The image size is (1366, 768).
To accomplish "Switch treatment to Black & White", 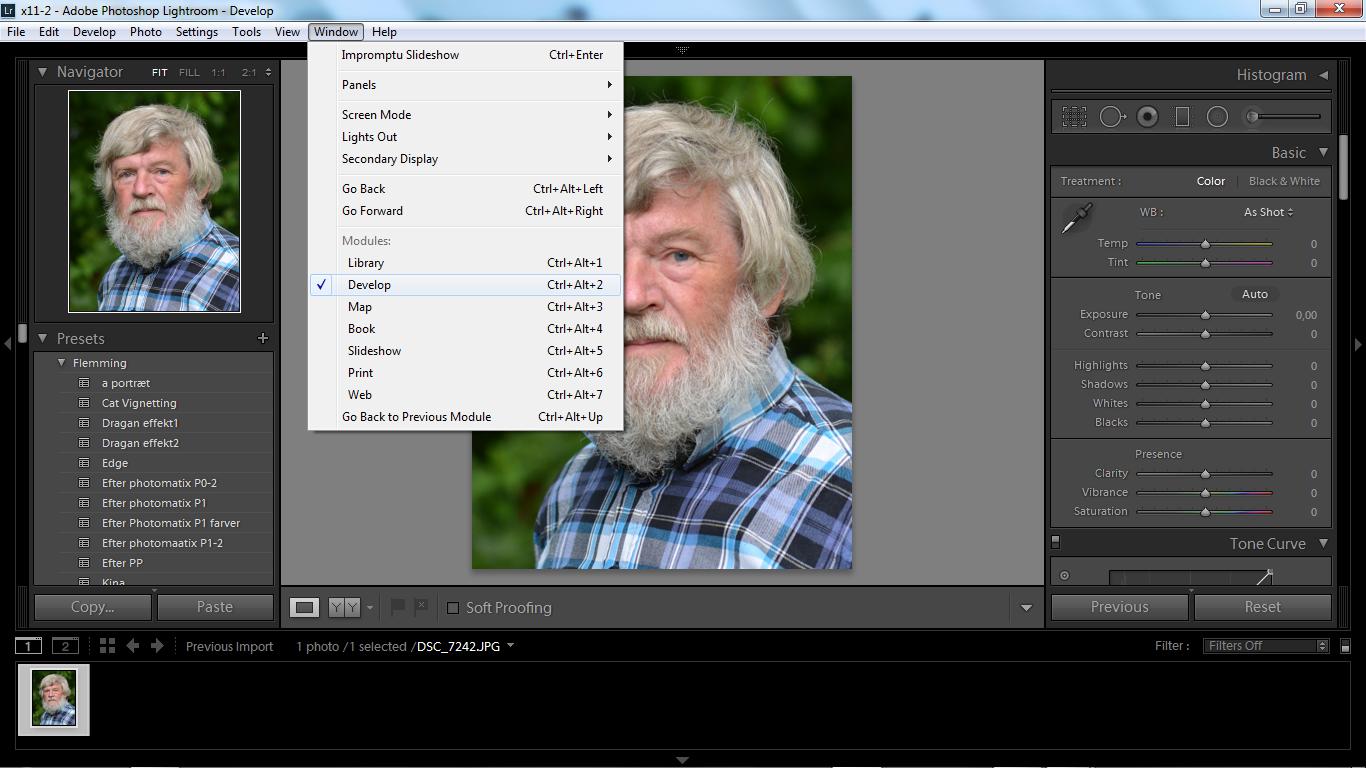I will [1284, 181].
